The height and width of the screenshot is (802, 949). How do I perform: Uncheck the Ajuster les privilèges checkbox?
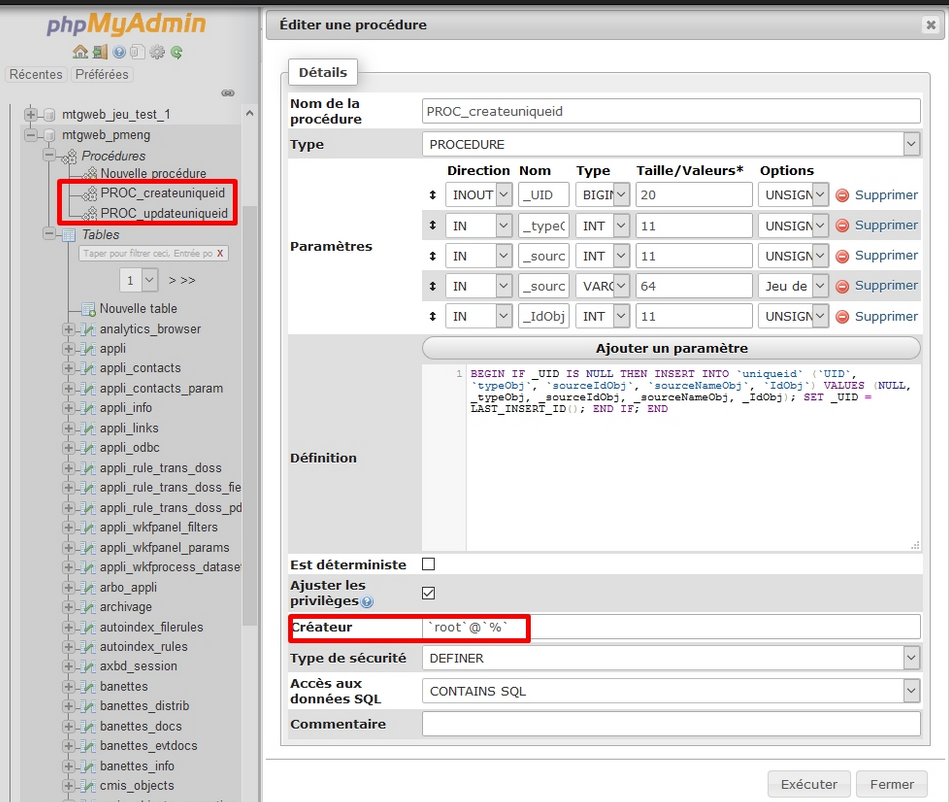point(429,593)
